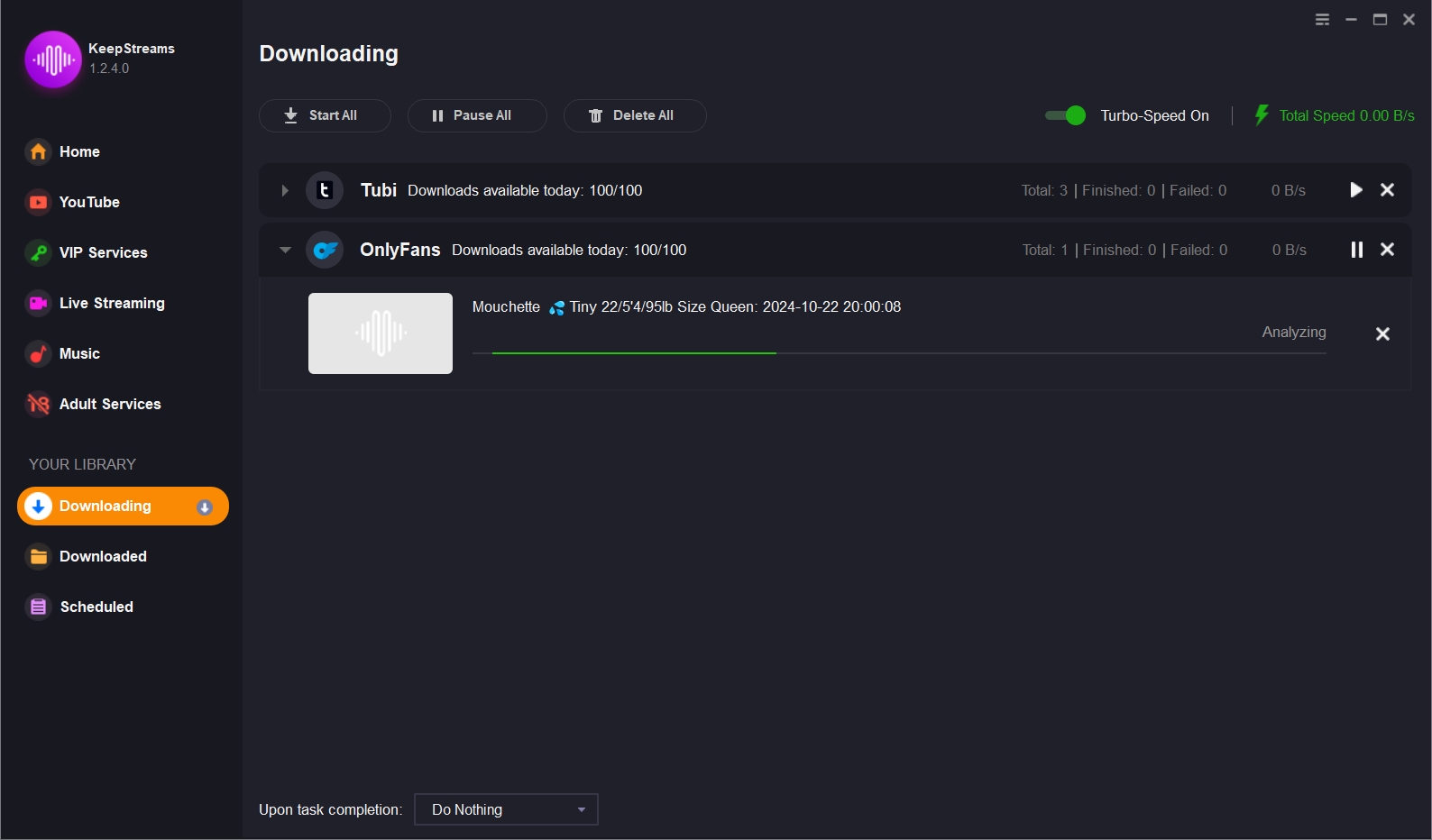Open VIP Services key icon
The height and width of the screenshot is (840, 1432).
(x=38, y=252)
